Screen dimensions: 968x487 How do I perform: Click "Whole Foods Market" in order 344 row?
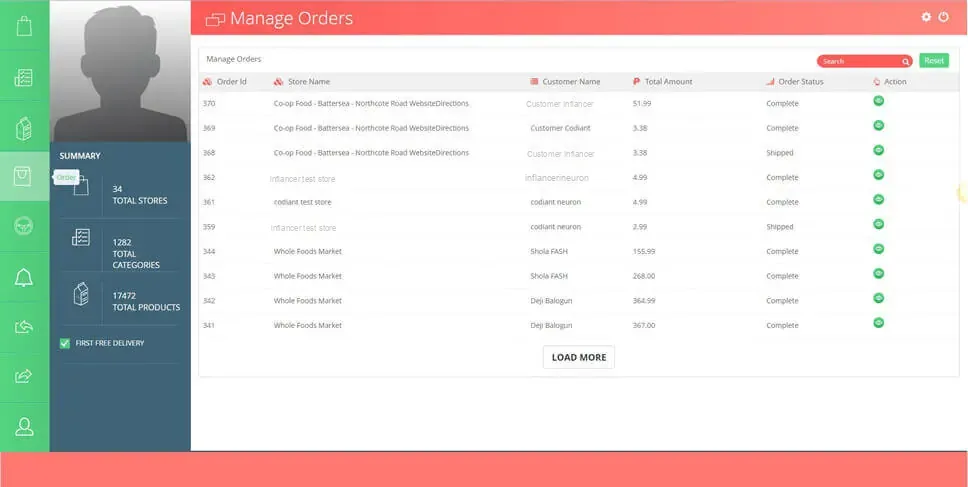tap(307, 252)
